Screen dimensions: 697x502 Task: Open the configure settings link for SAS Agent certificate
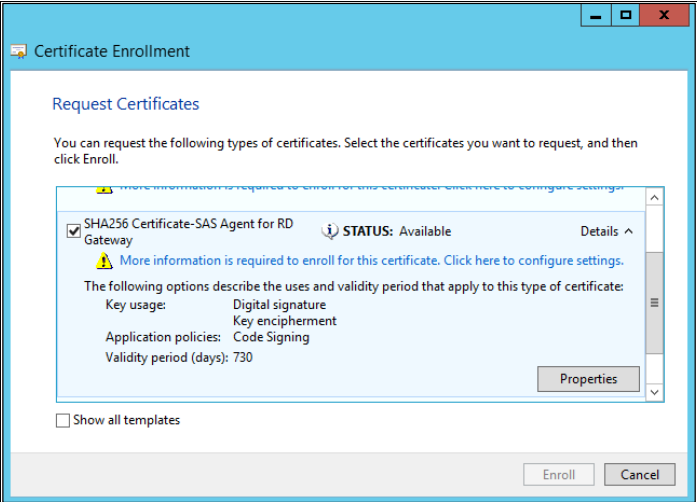click(x=372, y=261)
